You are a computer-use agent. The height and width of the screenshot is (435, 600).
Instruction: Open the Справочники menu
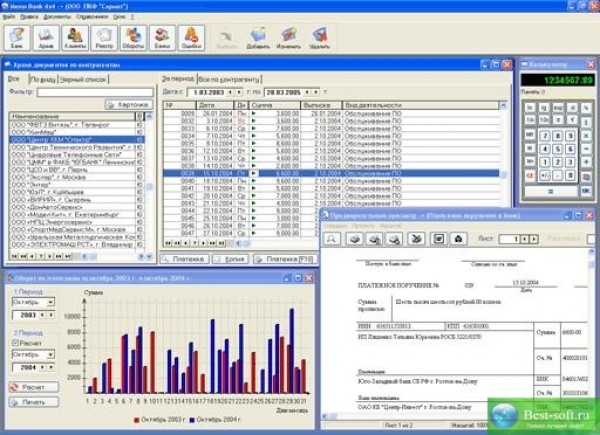click(92, 17)
